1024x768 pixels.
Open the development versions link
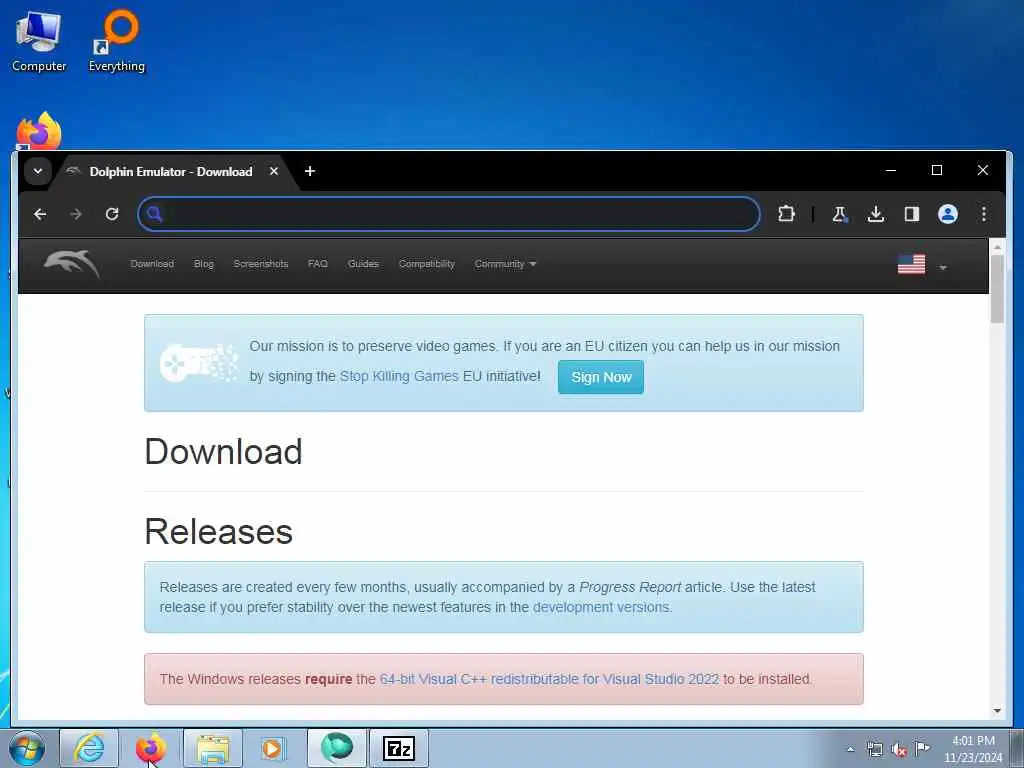601,607
